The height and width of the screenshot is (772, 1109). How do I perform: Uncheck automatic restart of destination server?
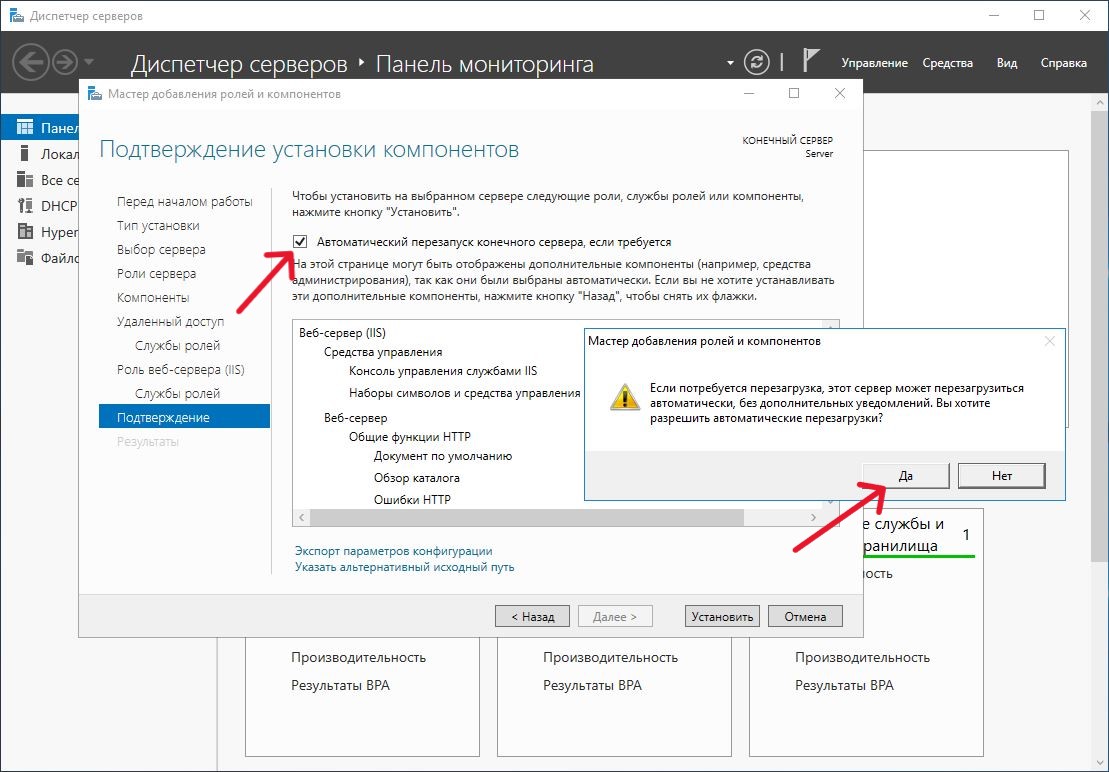(x=300, y=242)
